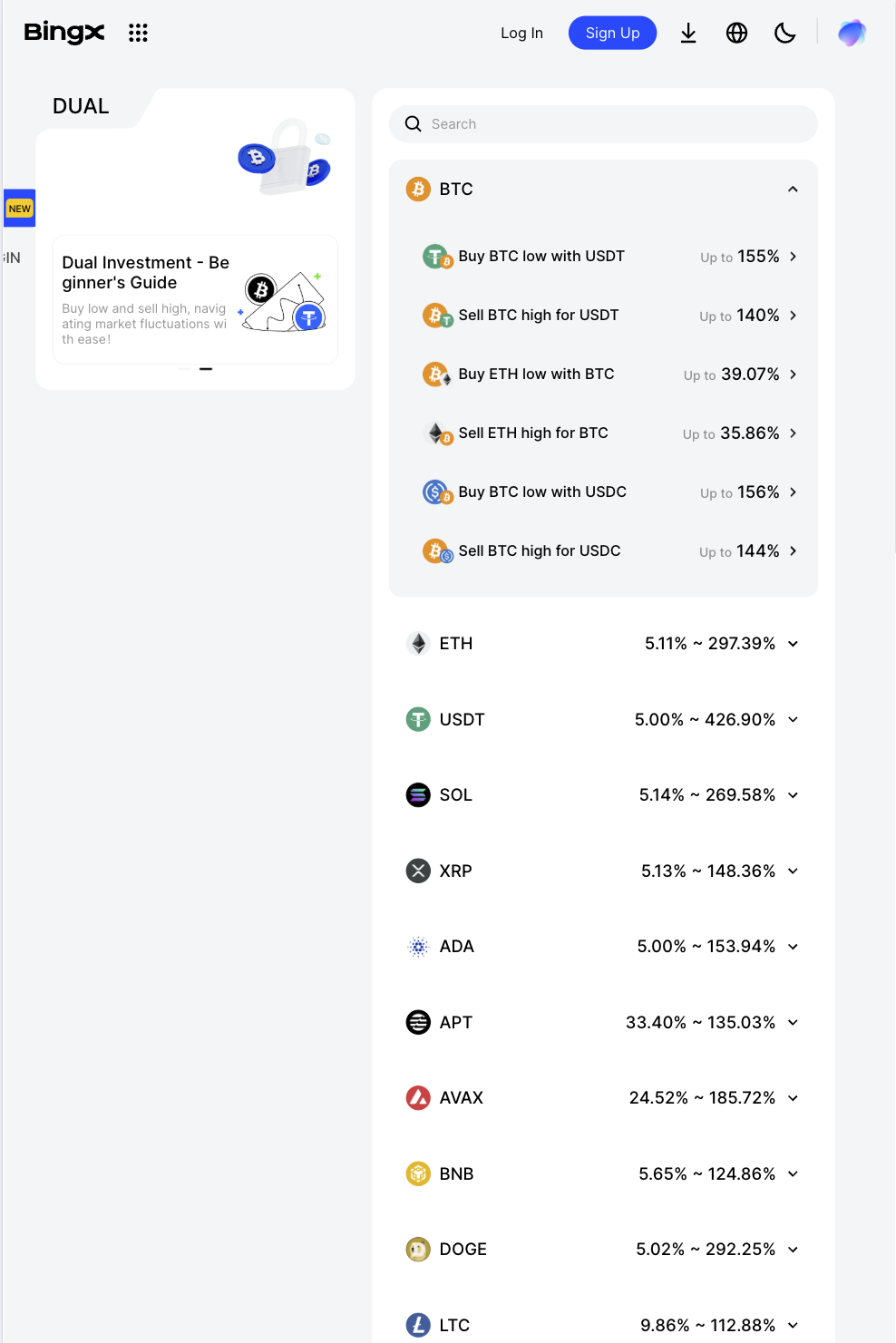
Task: Click the app download icon
Action: click(x=688, y=33)
